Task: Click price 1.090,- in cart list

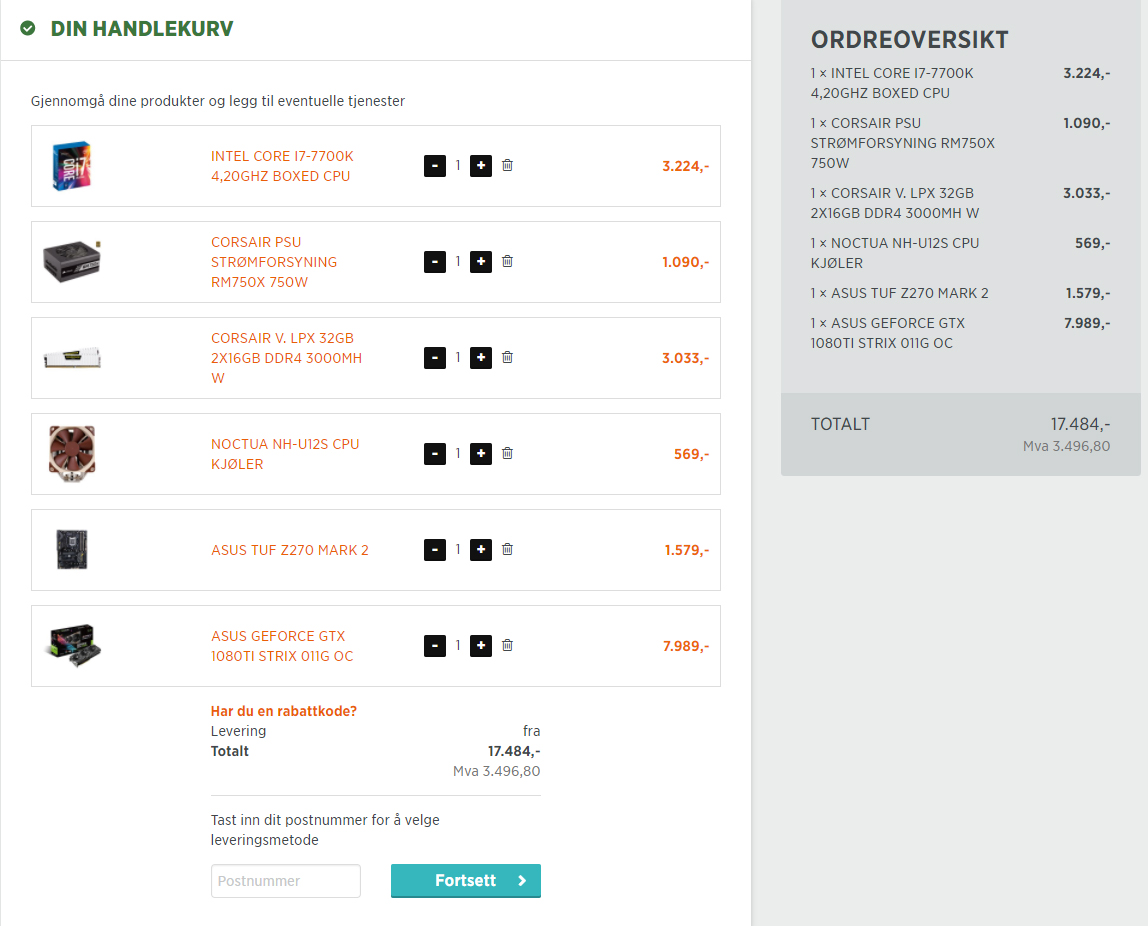Action: click(x=685, y=262)
